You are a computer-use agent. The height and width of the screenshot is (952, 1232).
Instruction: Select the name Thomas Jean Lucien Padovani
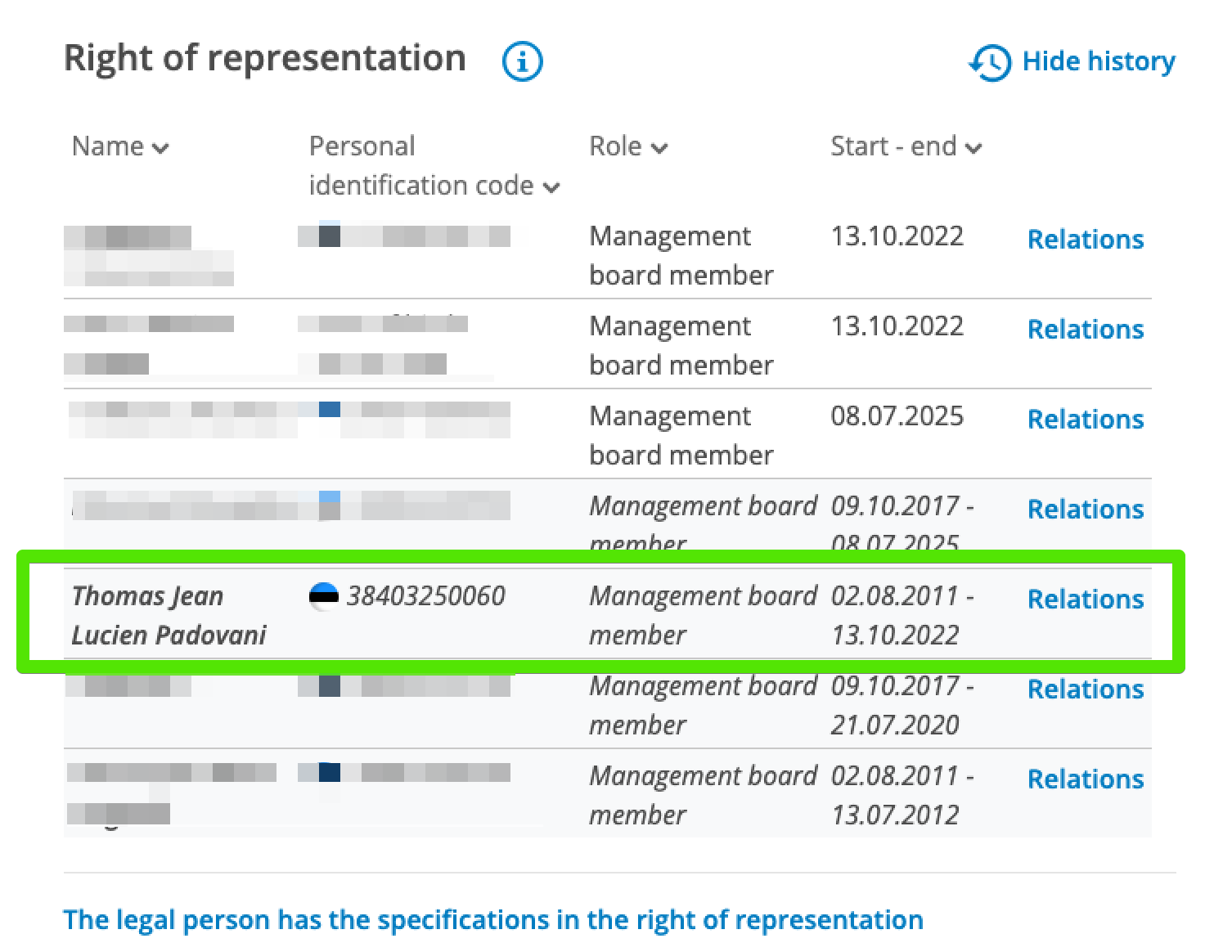(x=169, y=616)
